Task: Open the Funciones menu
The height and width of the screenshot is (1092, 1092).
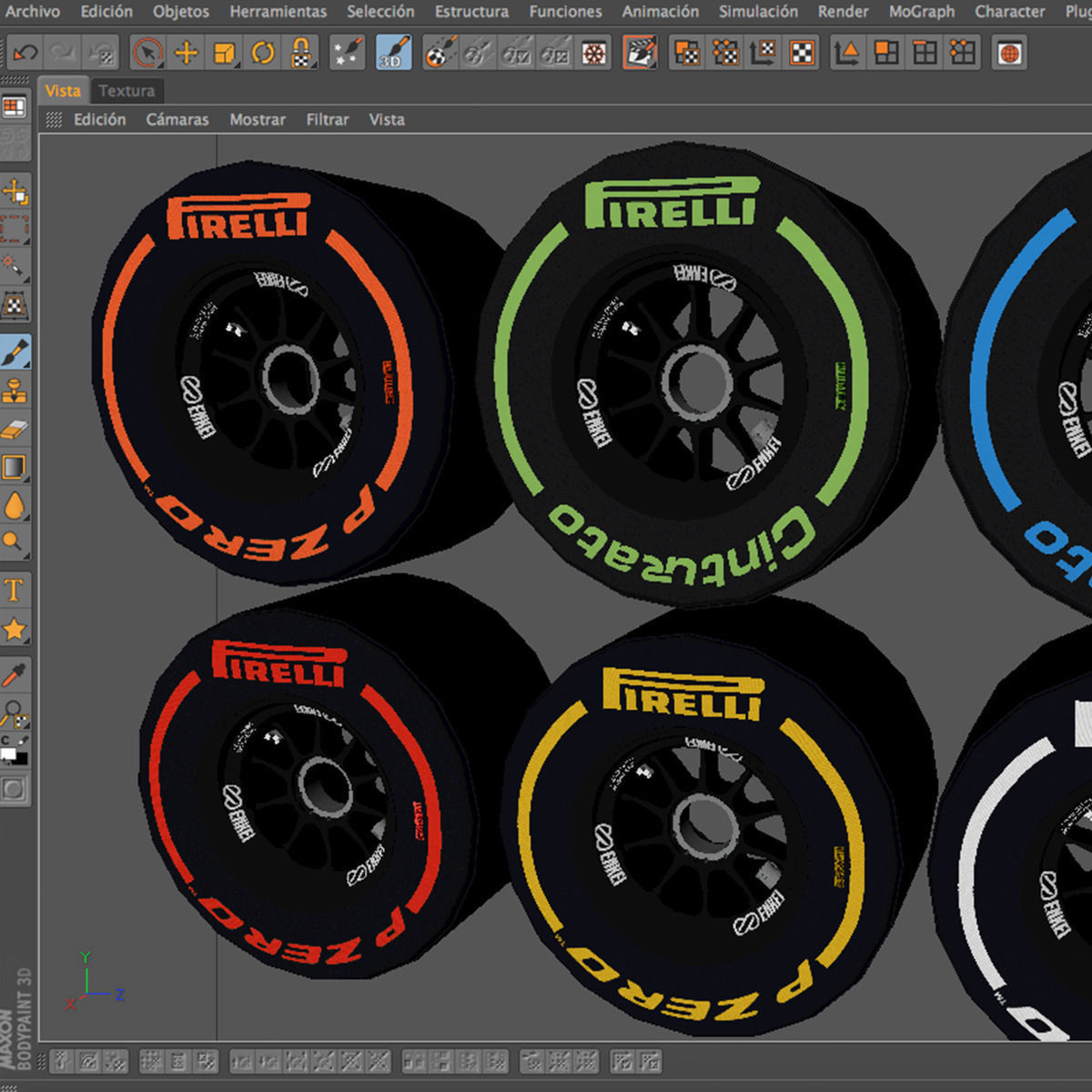Action: pyautogui.click(x=566, y=12)
